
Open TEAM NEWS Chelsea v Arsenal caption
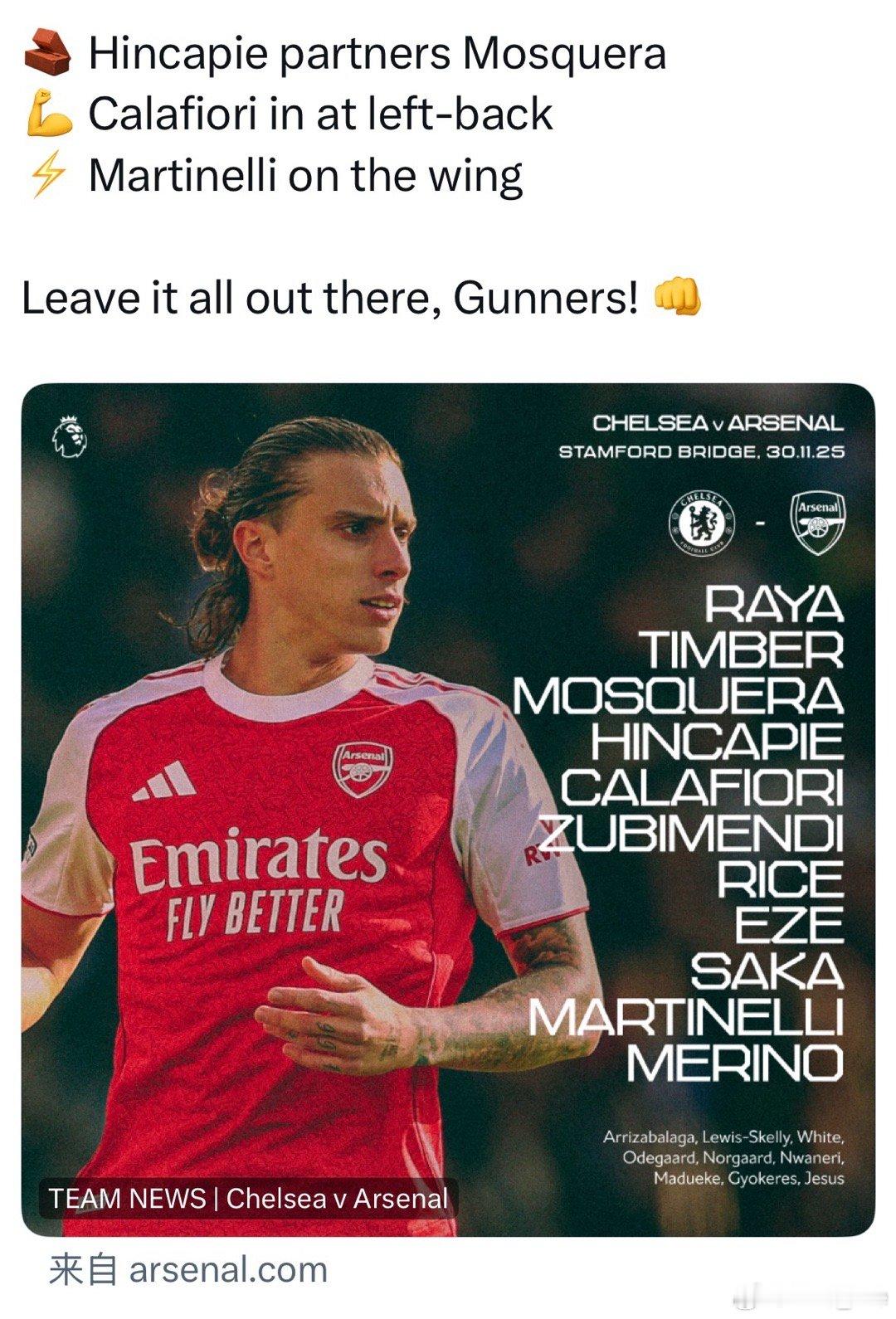tap(248, 1198)
